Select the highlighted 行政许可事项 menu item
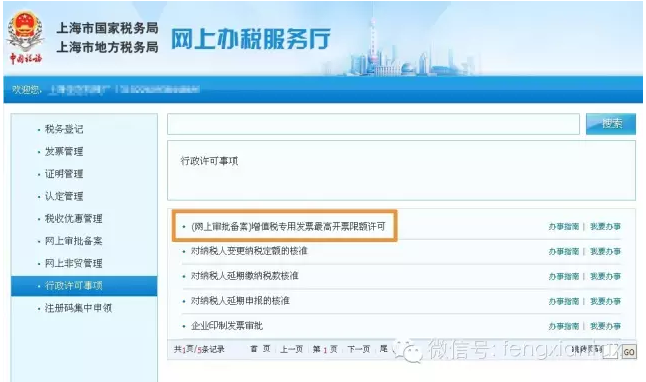Image resolution: width=646 pixels, height=382 pixels. pyautogui.click(x=84, y=286)
